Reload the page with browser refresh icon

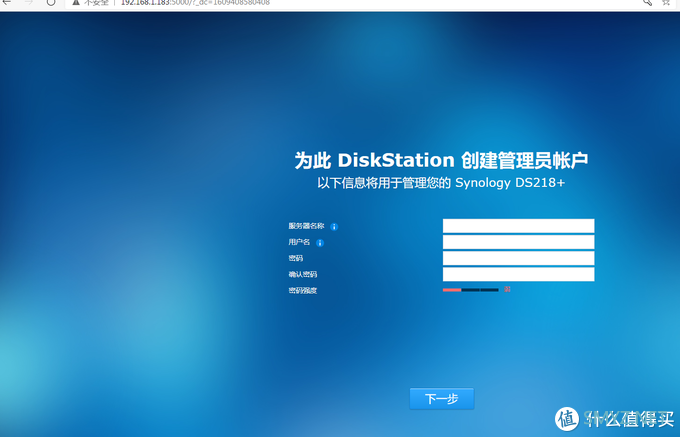click(x=51, y=3)
